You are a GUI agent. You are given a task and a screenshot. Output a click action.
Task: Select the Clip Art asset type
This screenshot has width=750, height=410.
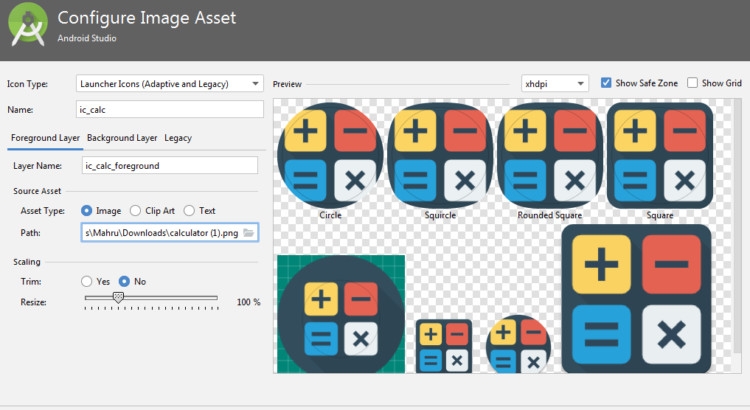pos(136,211)
